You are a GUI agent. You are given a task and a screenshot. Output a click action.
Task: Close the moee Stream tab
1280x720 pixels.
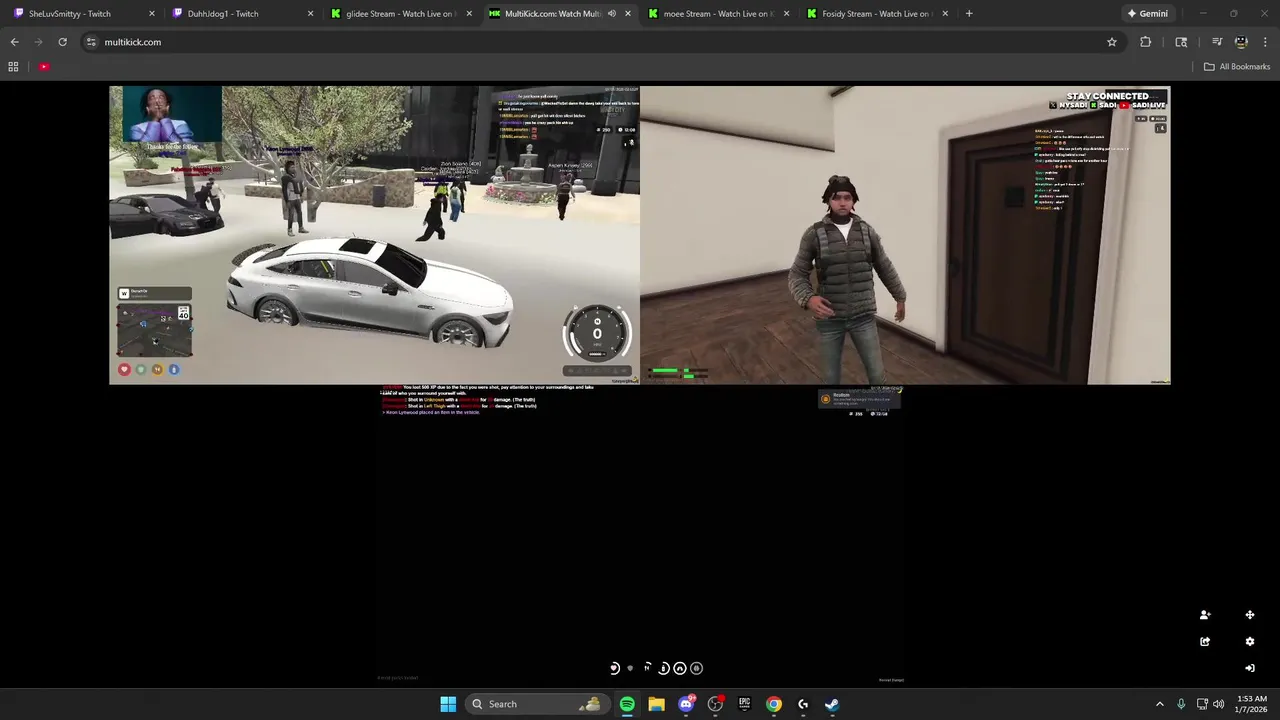click(x=786, y=14)
